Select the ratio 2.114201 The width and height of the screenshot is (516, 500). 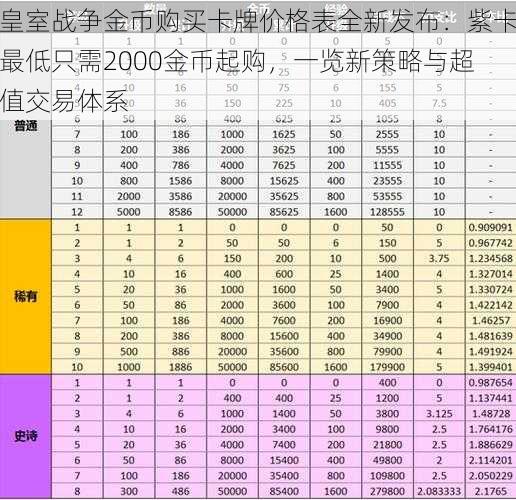pyautogui.click(x=490, y=460)
